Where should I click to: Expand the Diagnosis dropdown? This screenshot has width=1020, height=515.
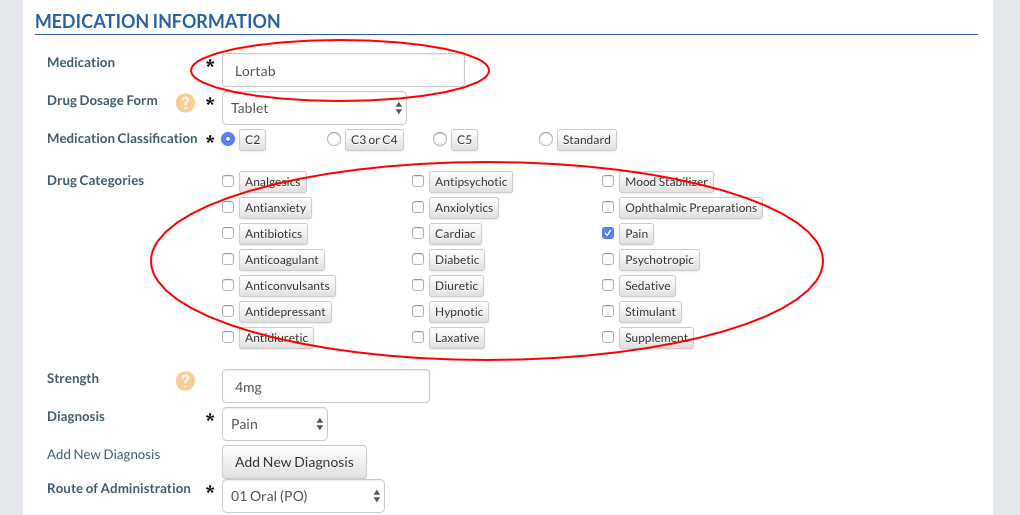(274, 424)
